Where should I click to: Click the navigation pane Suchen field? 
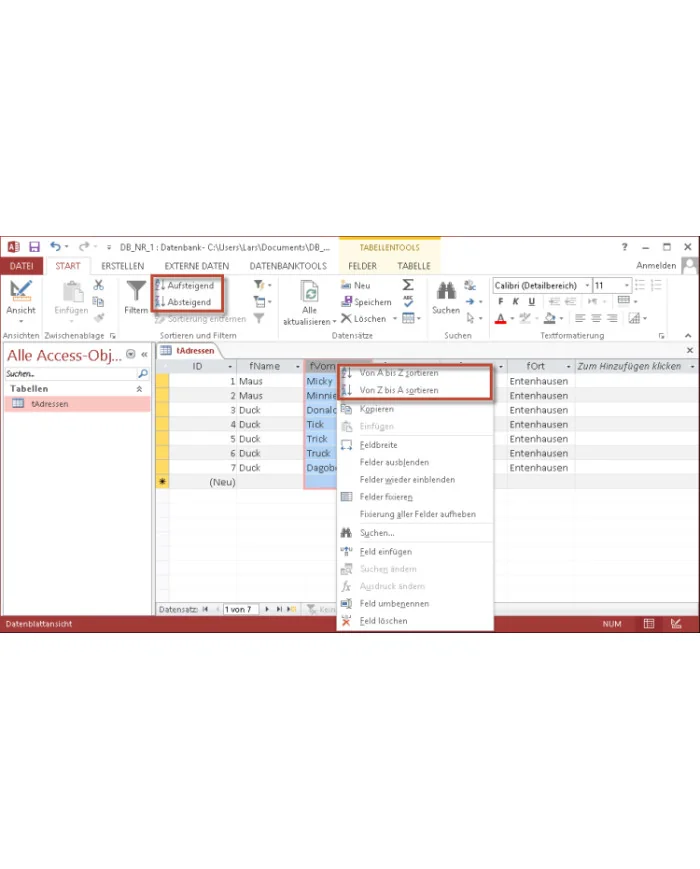(71, 374)
